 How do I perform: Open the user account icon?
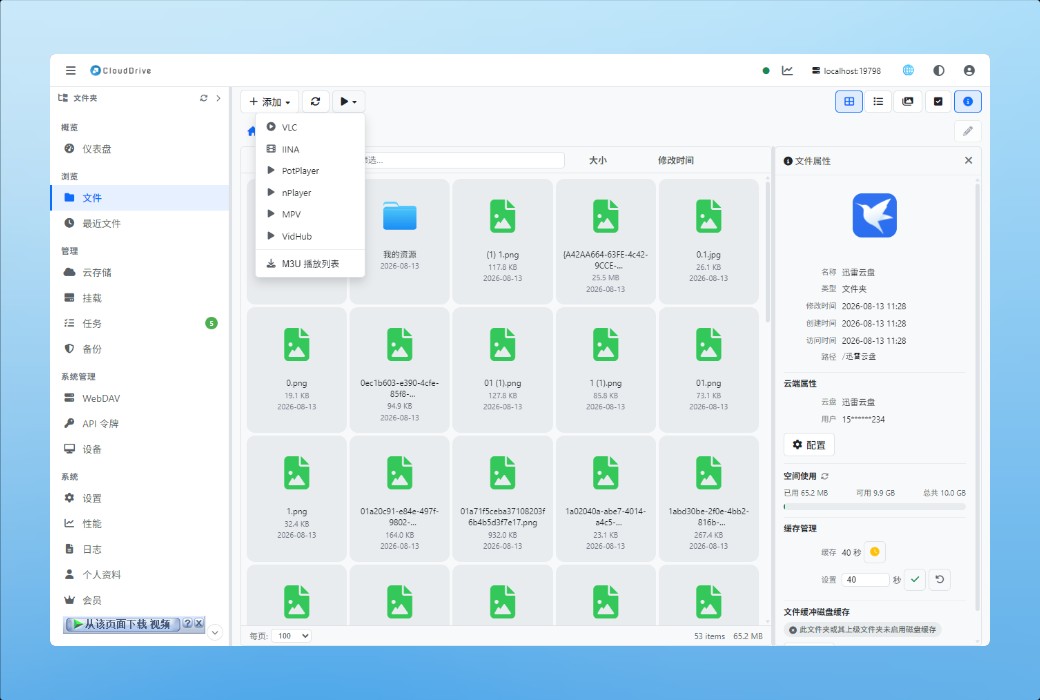pos(969,70)
